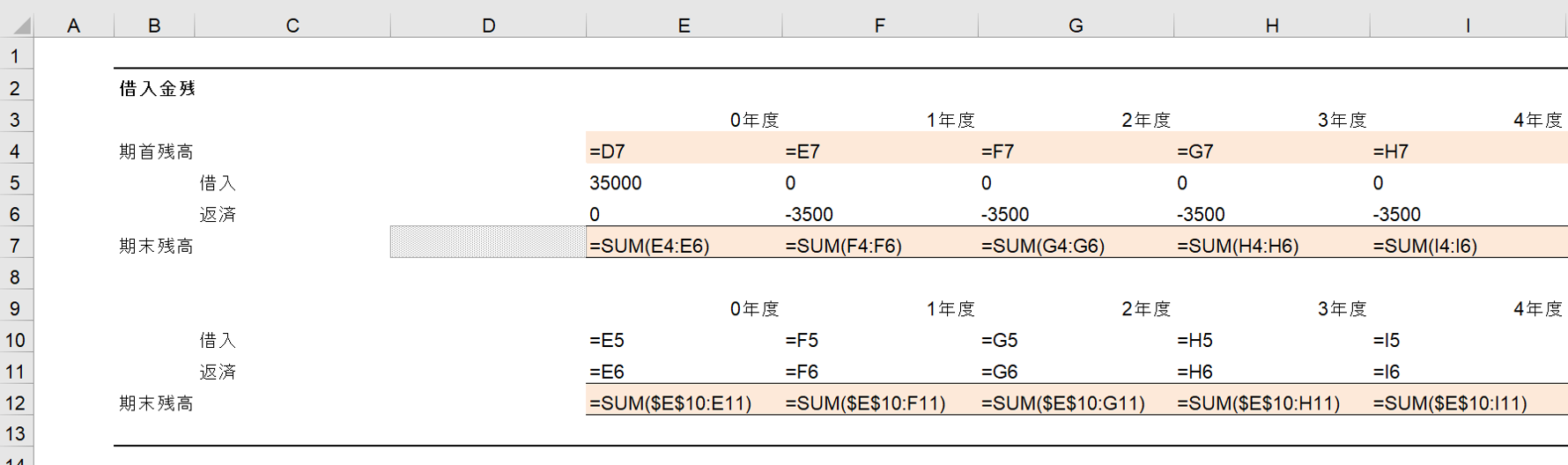Click the 期首残高 row label
This screenshot has height=465, width=1568.
pyautogui.click(x=157, y=151)
